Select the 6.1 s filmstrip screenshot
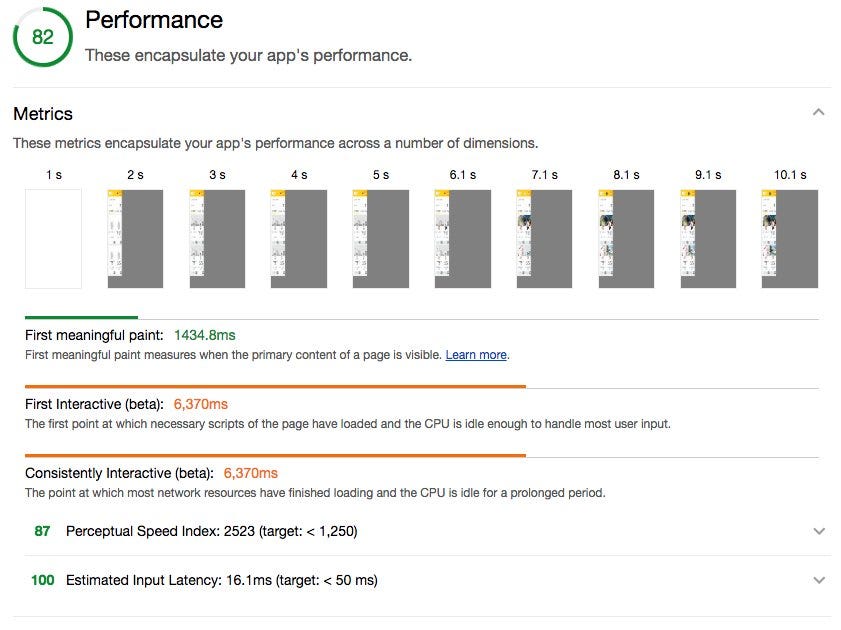The image size is (841, 630). (x=462, y=239)
